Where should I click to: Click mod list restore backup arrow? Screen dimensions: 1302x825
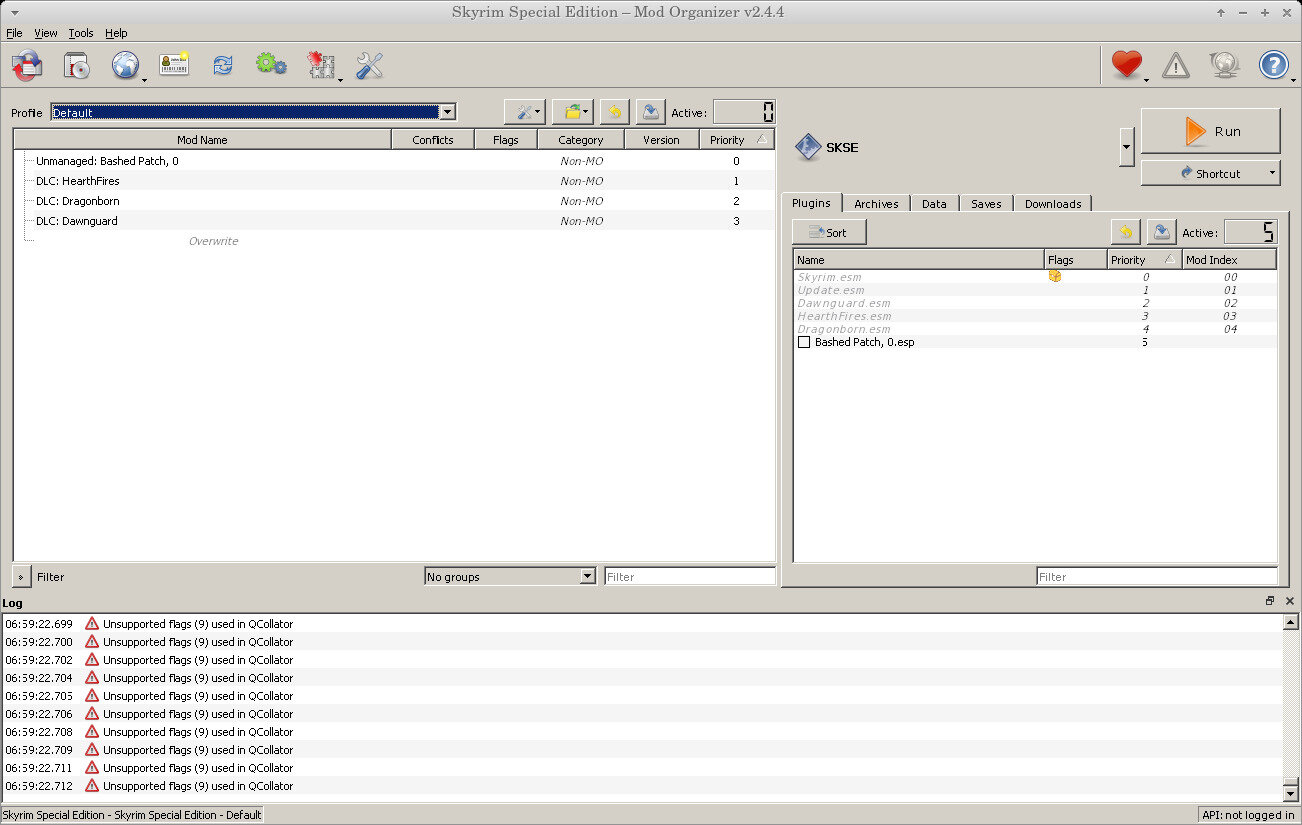coord(615,112)
